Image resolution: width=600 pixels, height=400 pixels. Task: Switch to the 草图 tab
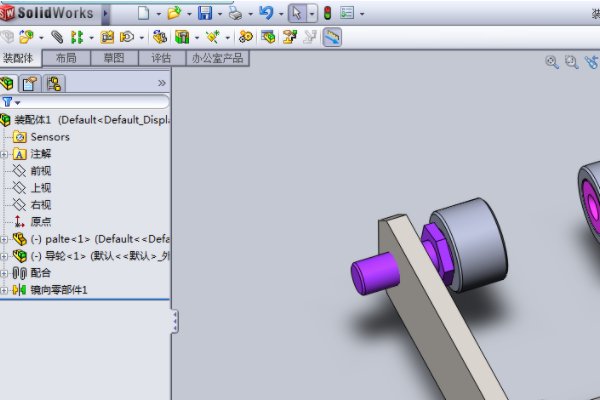[x=114, y=58]
